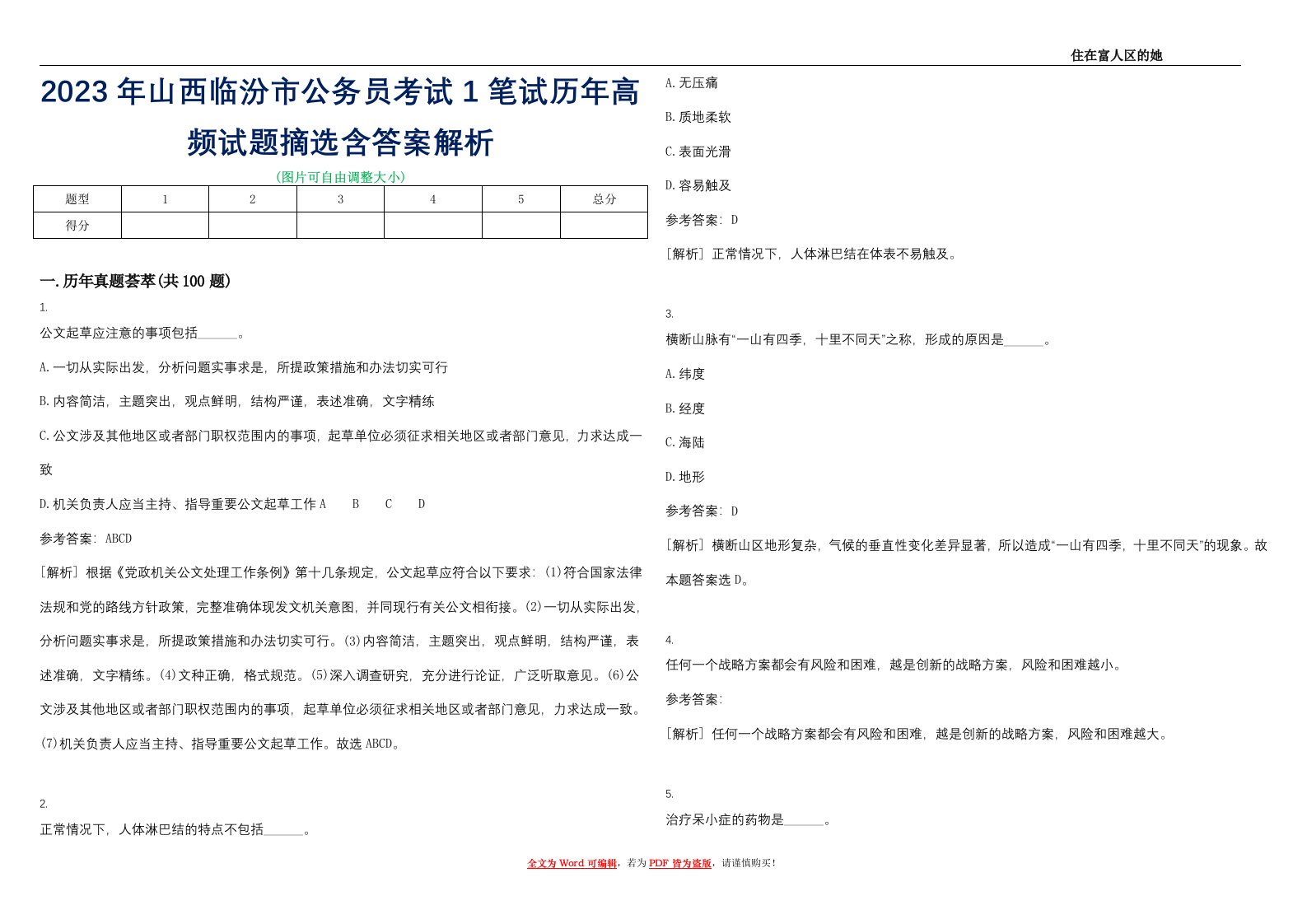Select option 'C.海陆'
Image resolution: width=1307 pixels, height=924 pixels.
coord(685,442)
